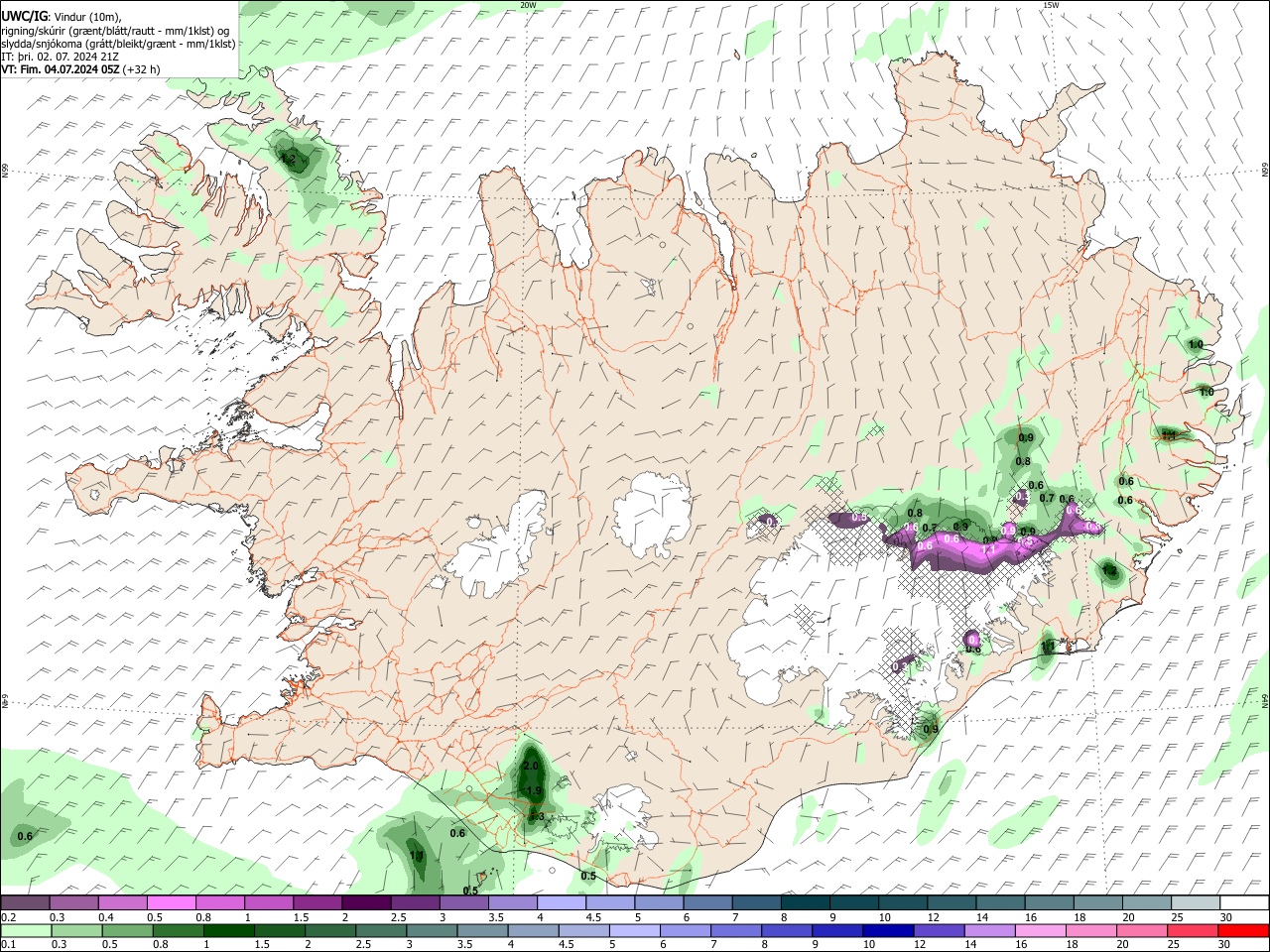The height and width of the screenshot is (952, 1270).
Task: Click the 20W longitude label at the top
Action: coord(527,5)
